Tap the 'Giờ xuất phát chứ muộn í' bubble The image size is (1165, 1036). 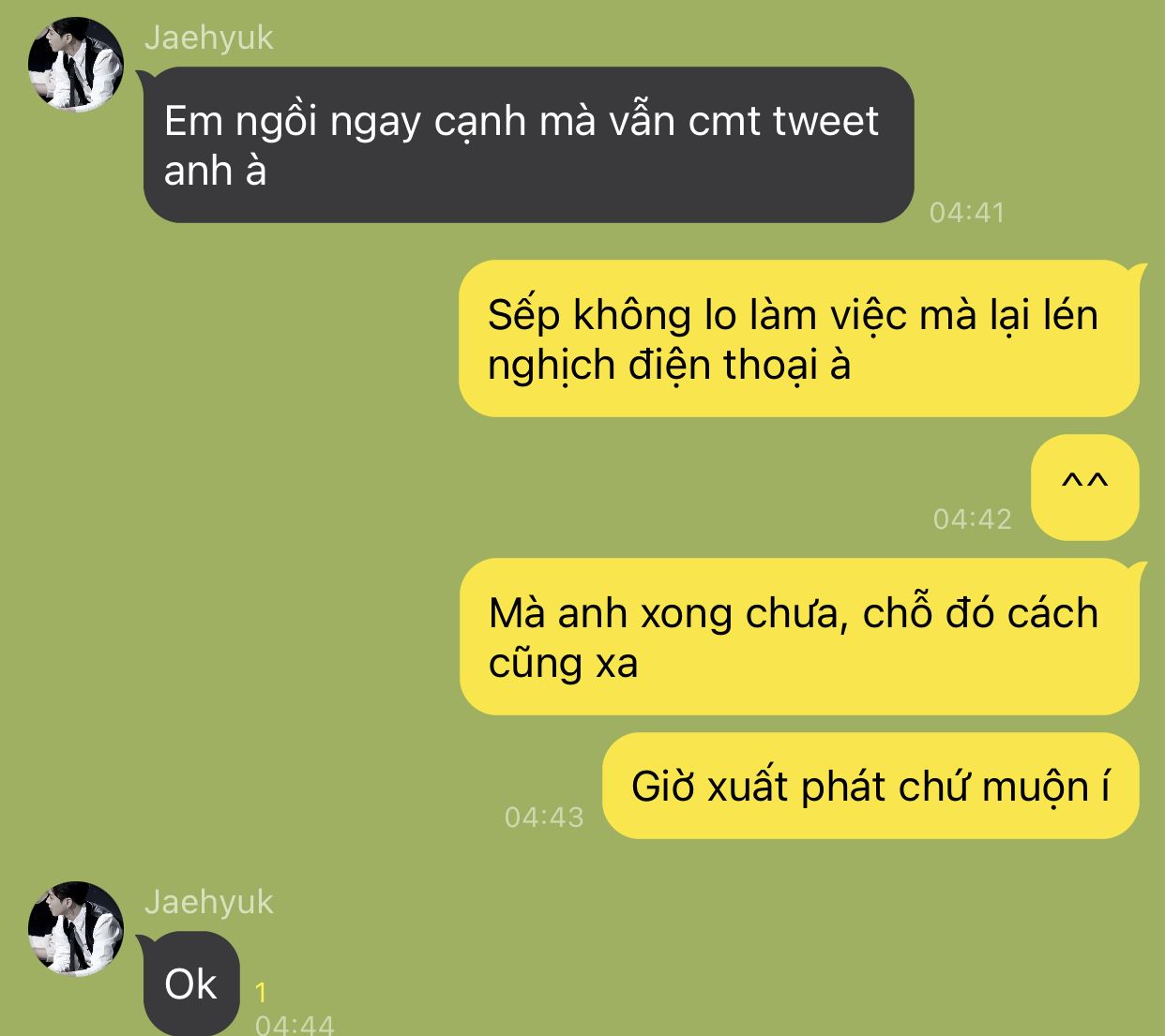click(x=870, y=786)
